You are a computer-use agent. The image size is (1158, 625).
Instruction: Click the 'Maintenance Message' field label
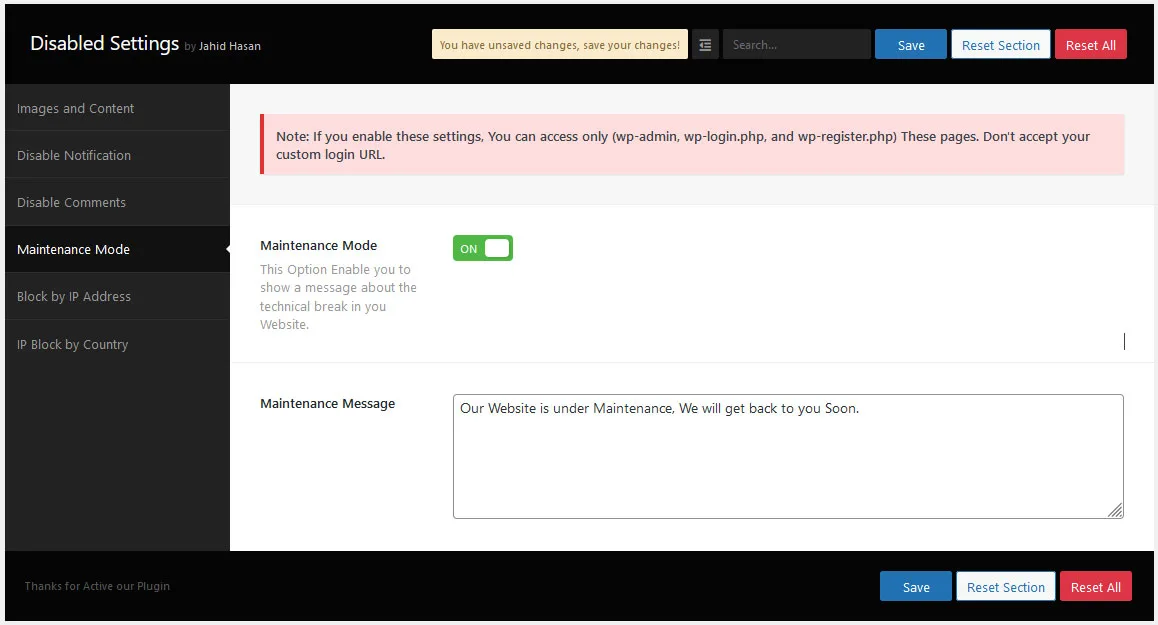click(327, 403)
